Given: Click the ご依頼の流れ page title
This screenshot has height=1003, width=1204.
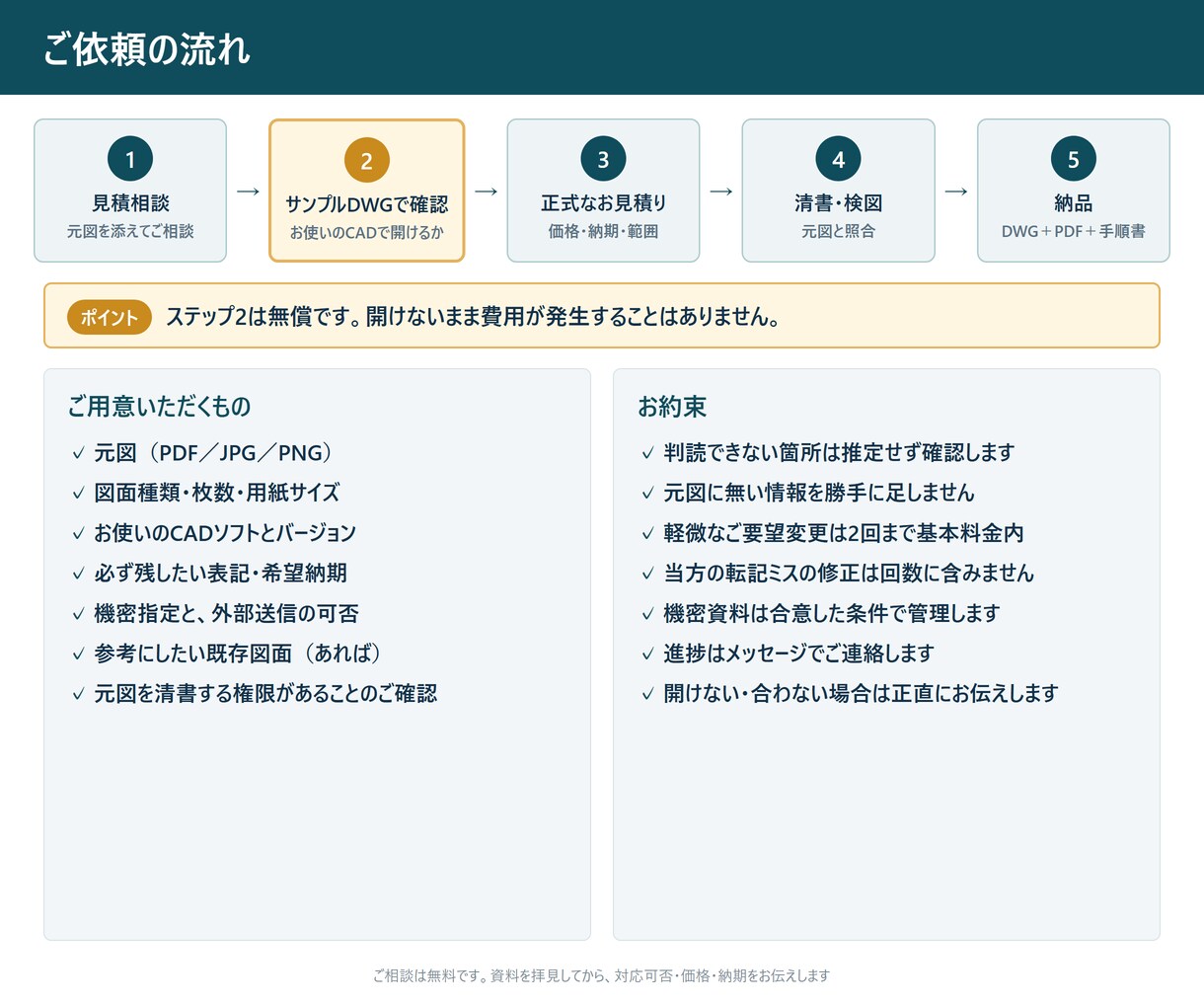Looking at the screenshot, I should click(146, 48).
